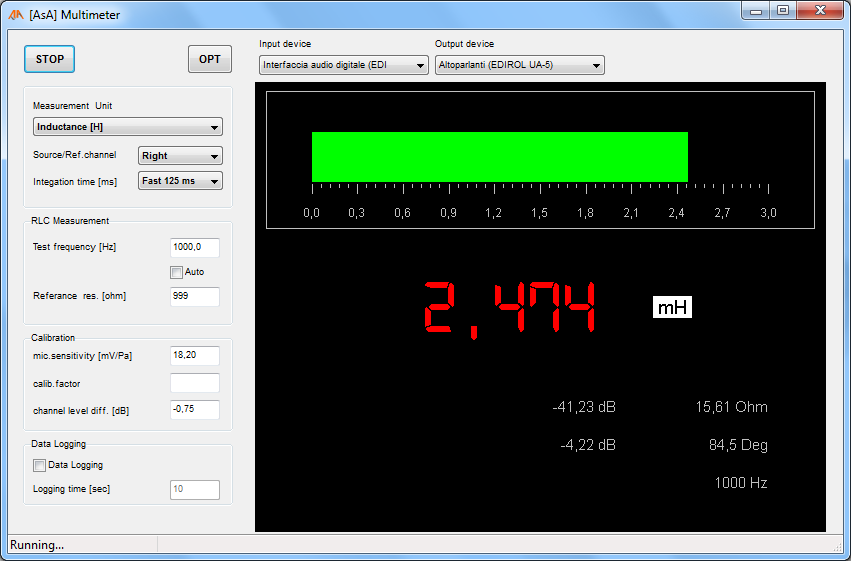Click the 2,4 scale label on meter
This screenshot has height=561, width=851.
click(676, 213)
